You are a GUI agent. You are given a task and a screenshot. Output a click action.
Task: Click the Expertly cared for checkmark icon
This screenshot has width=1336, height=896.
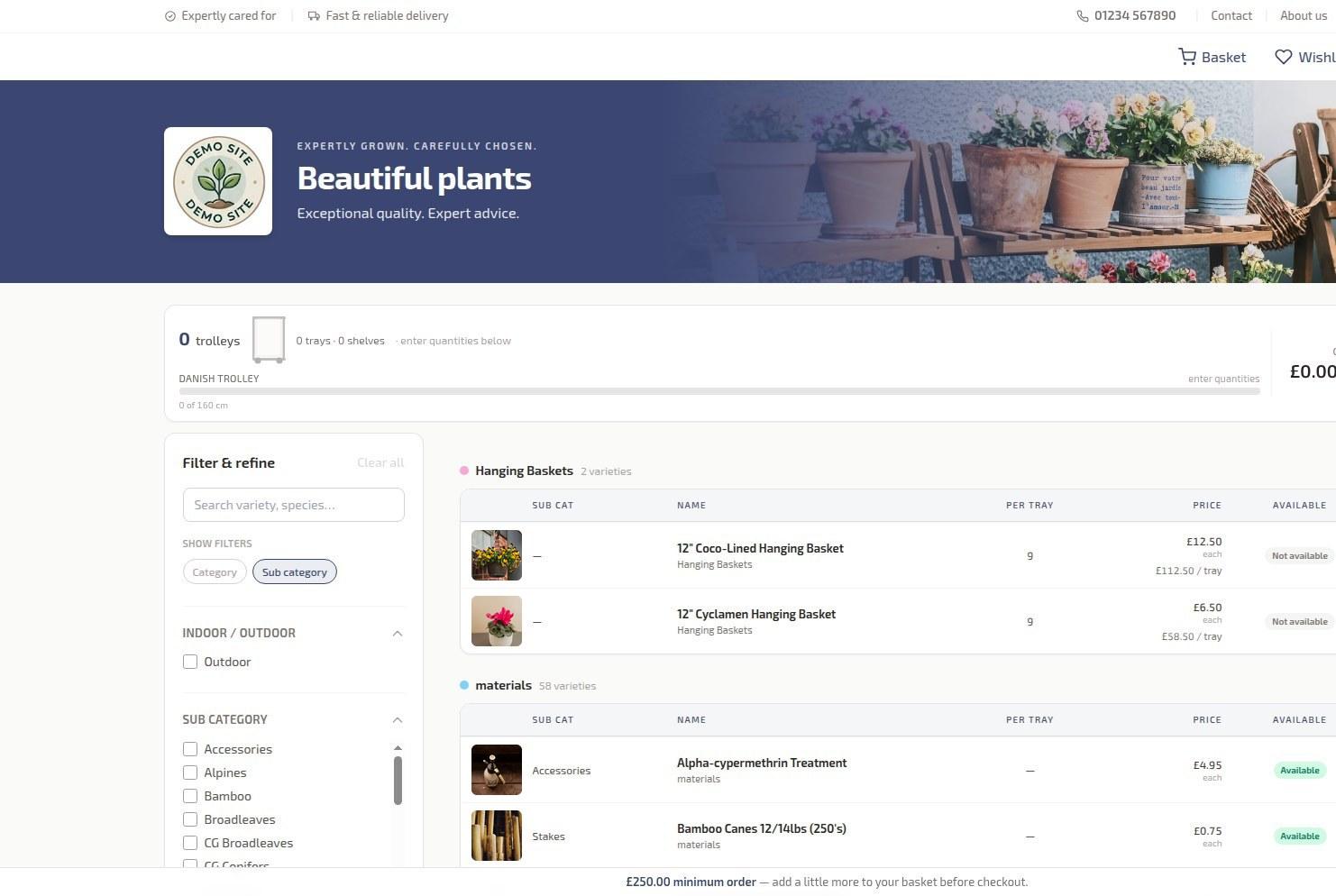click(x=170, y=15)
